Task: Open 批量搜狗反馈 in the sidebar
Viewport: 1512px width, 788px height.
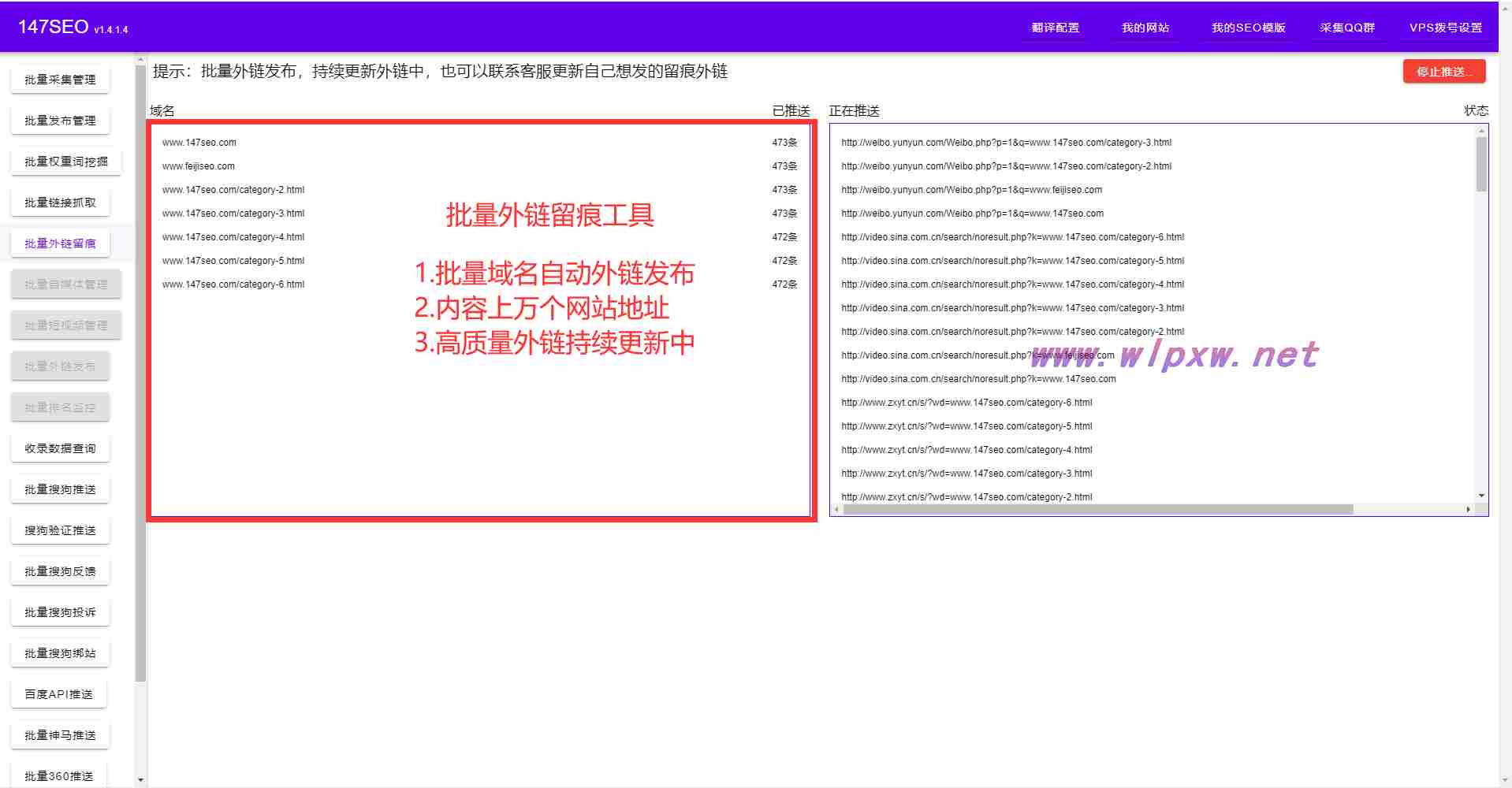Action: (60, 571)
